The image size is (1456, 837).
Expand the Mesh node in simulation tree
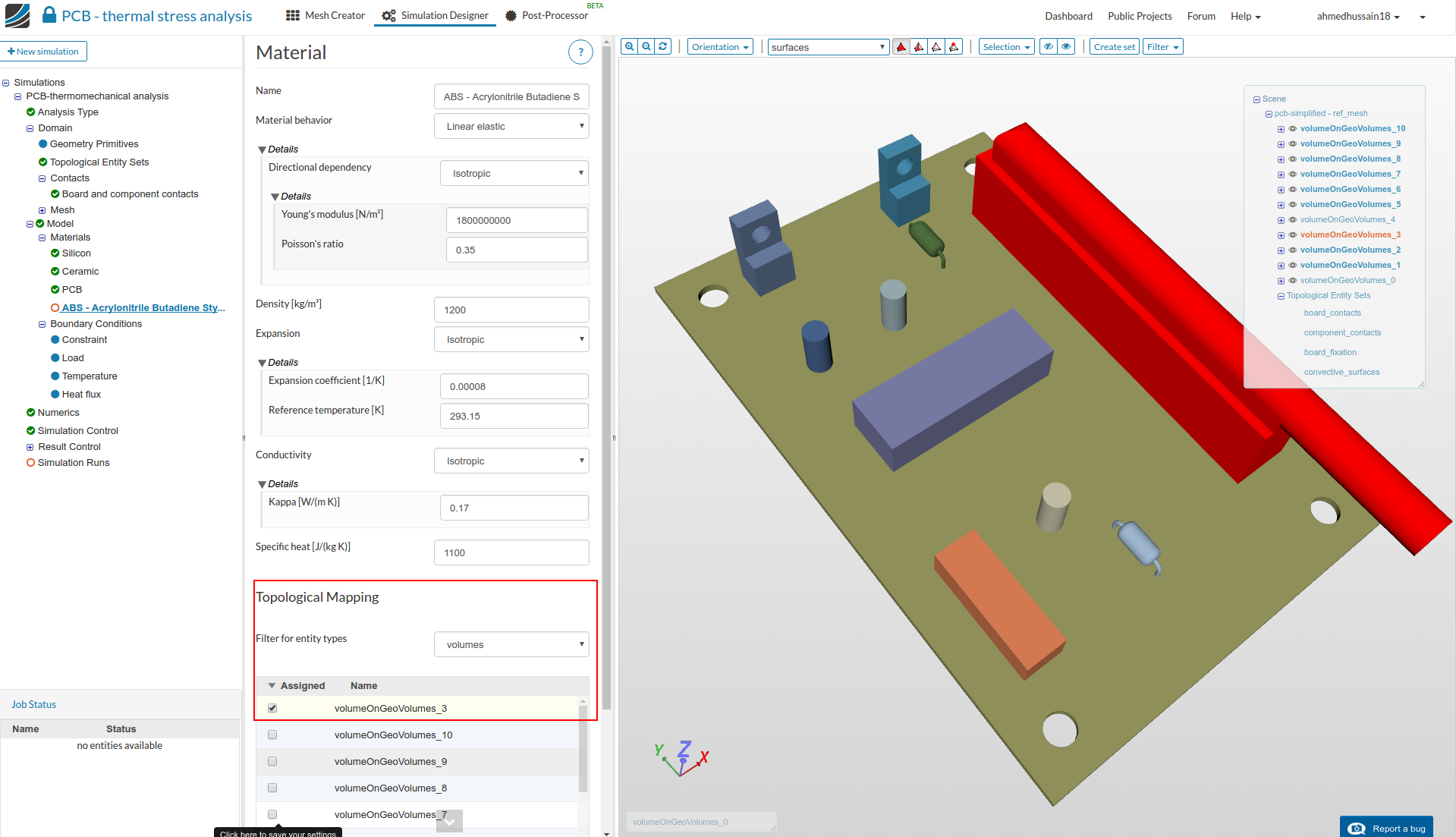[x=42, y=210]
